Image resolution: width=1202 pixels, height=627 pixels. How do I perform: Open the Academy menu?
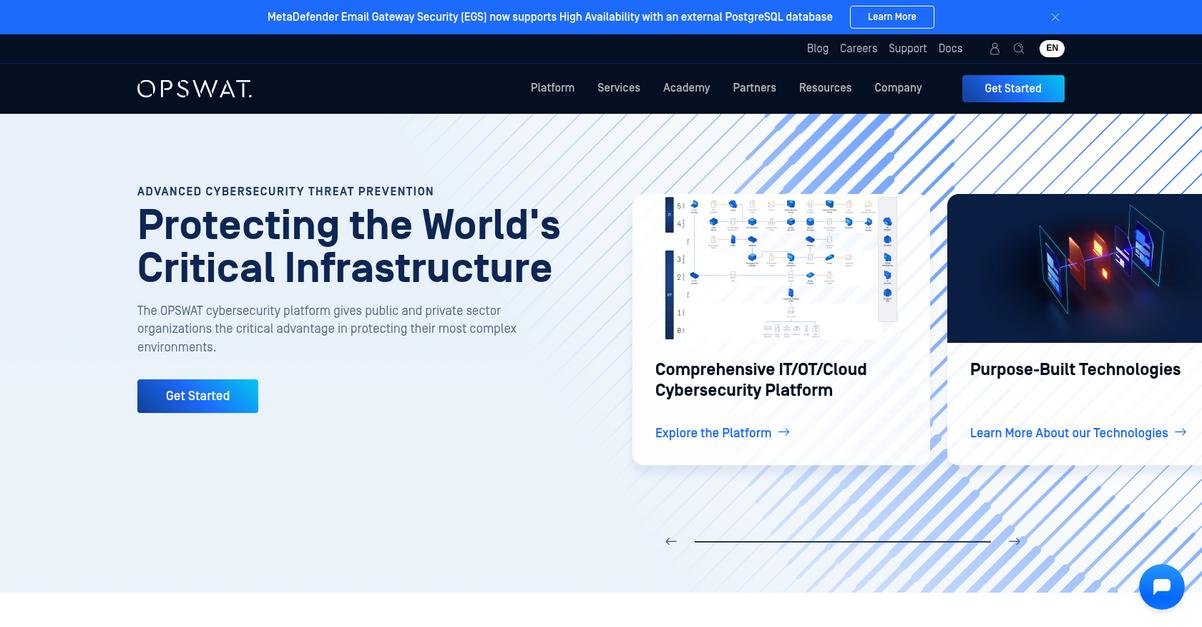686,88
